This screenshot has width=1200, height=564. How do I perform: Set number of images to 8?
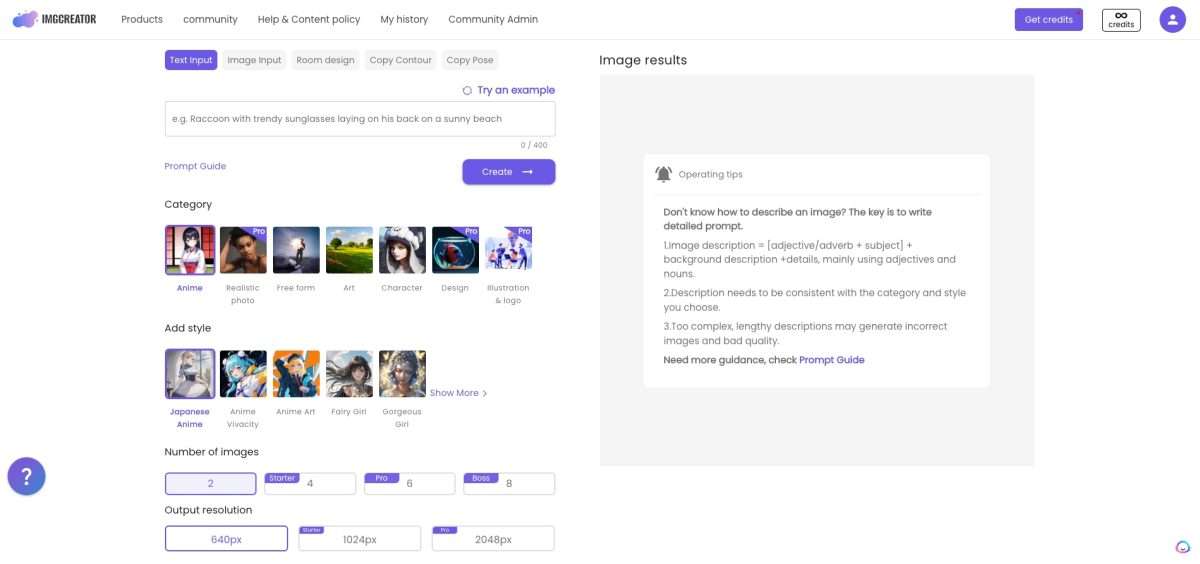tap(509, 484)
